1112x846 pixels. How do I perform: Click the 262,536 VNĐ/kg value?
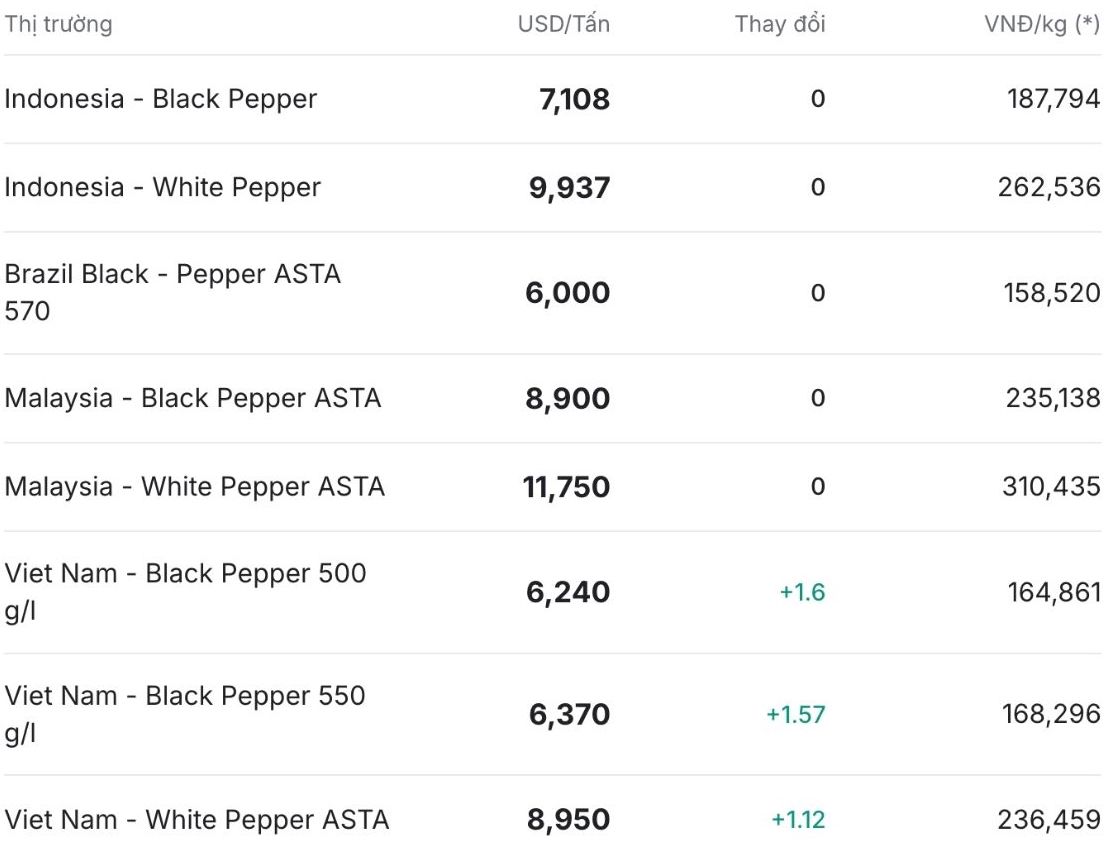tap(1049, 187)
